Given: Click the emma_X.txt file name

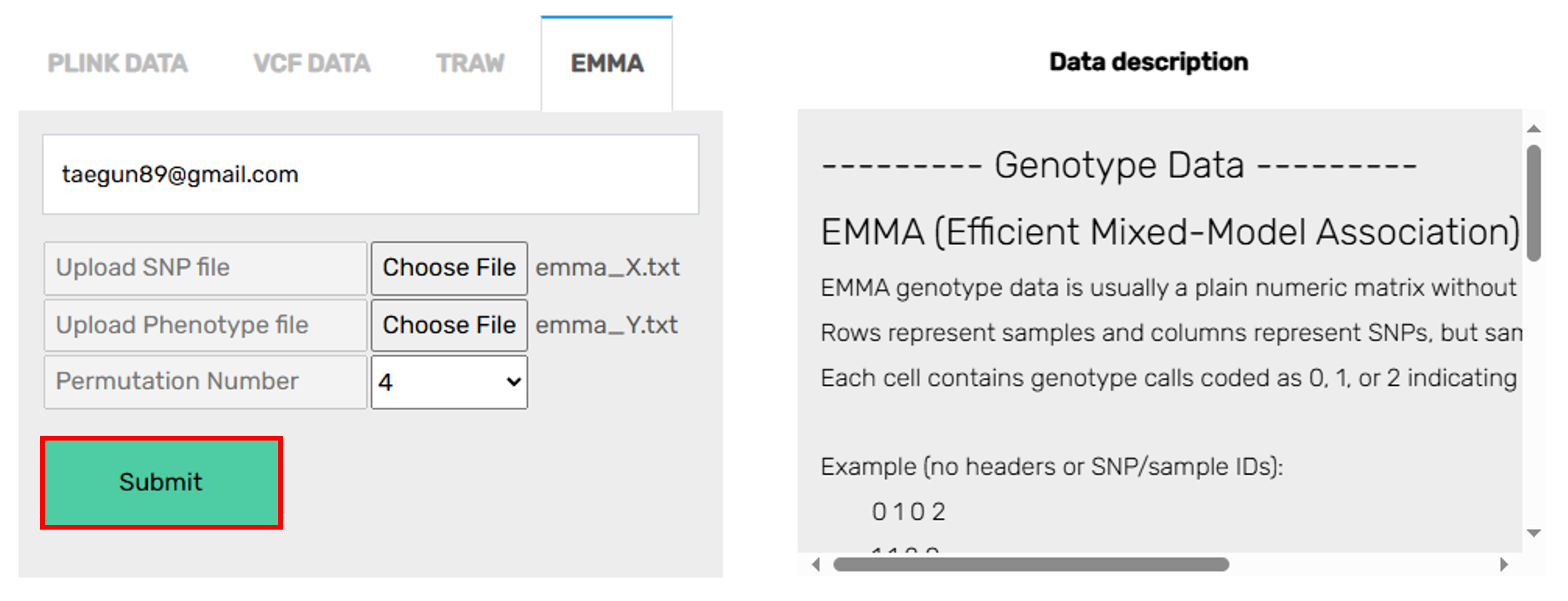Looking at the screenshot, I should [607, 268].
